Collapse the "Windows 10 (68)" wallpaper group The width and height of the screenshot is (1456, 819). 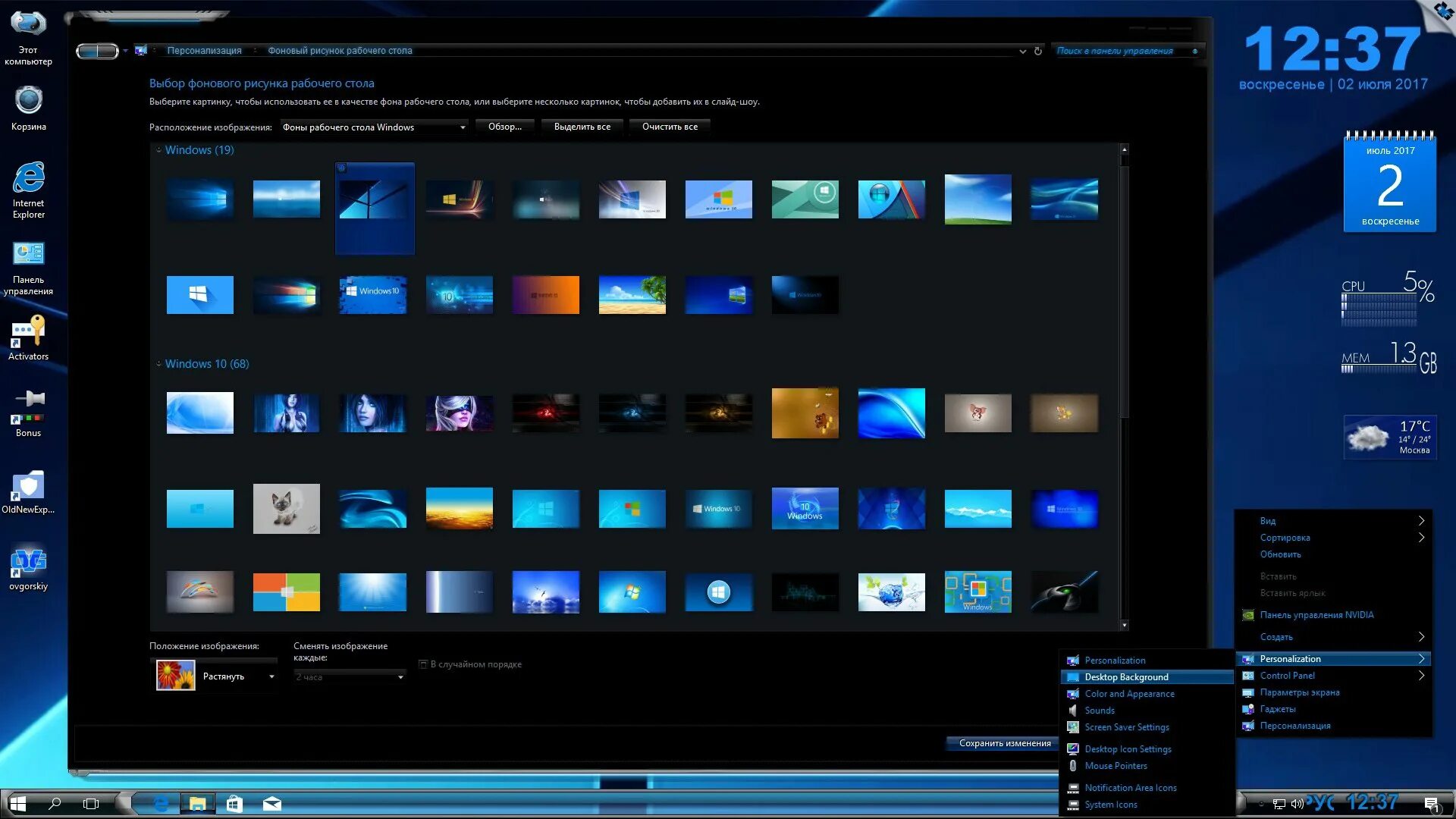[x=158, y=364]
